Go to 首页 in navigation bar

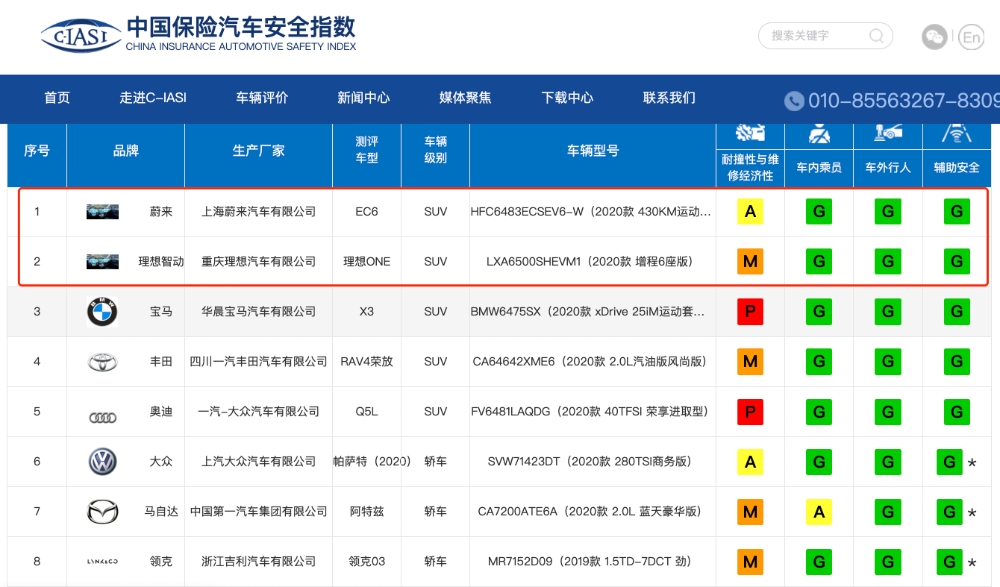(57, 98)
